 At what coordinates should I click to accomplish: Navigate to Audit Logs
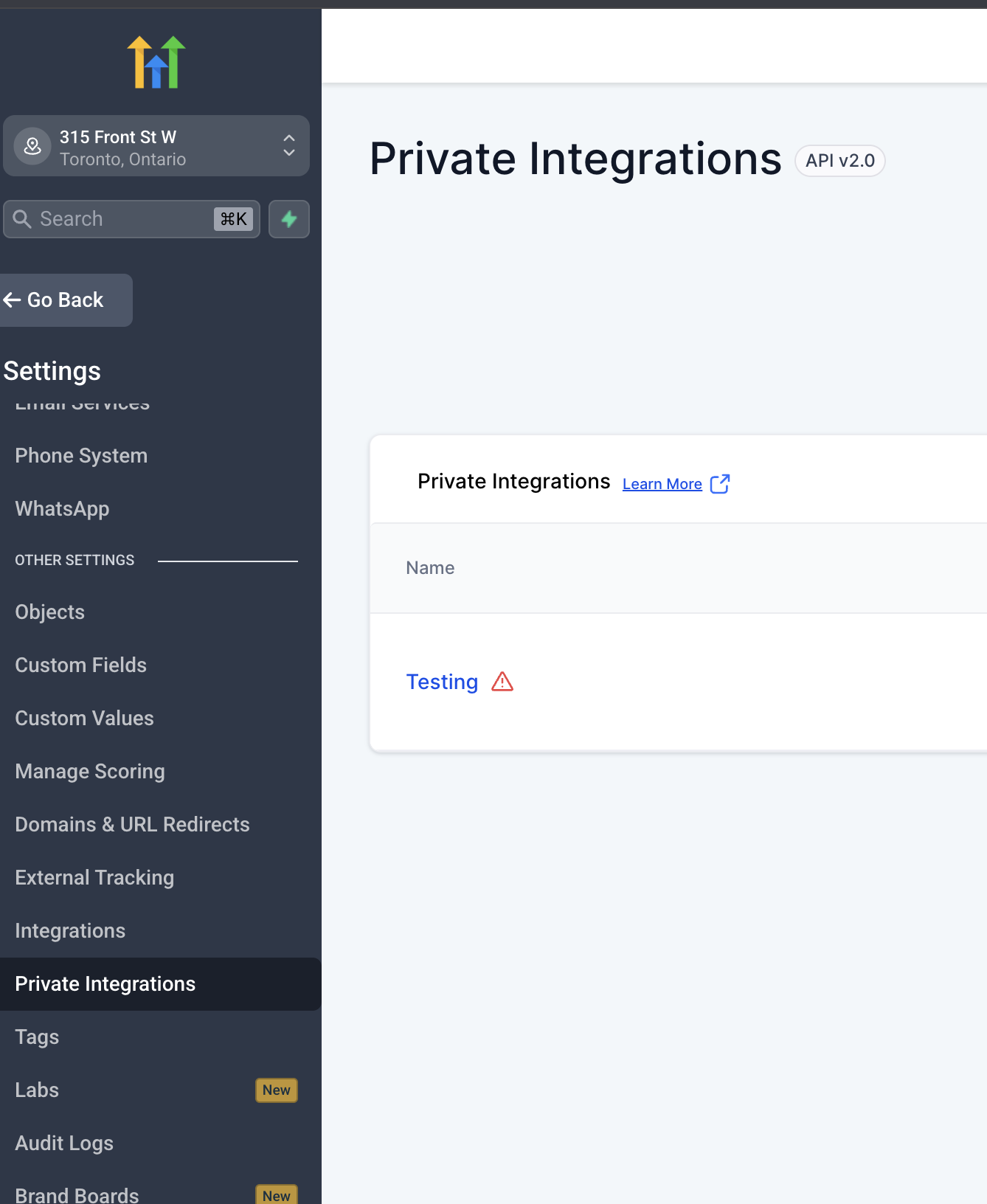(x=64, y=1144)
